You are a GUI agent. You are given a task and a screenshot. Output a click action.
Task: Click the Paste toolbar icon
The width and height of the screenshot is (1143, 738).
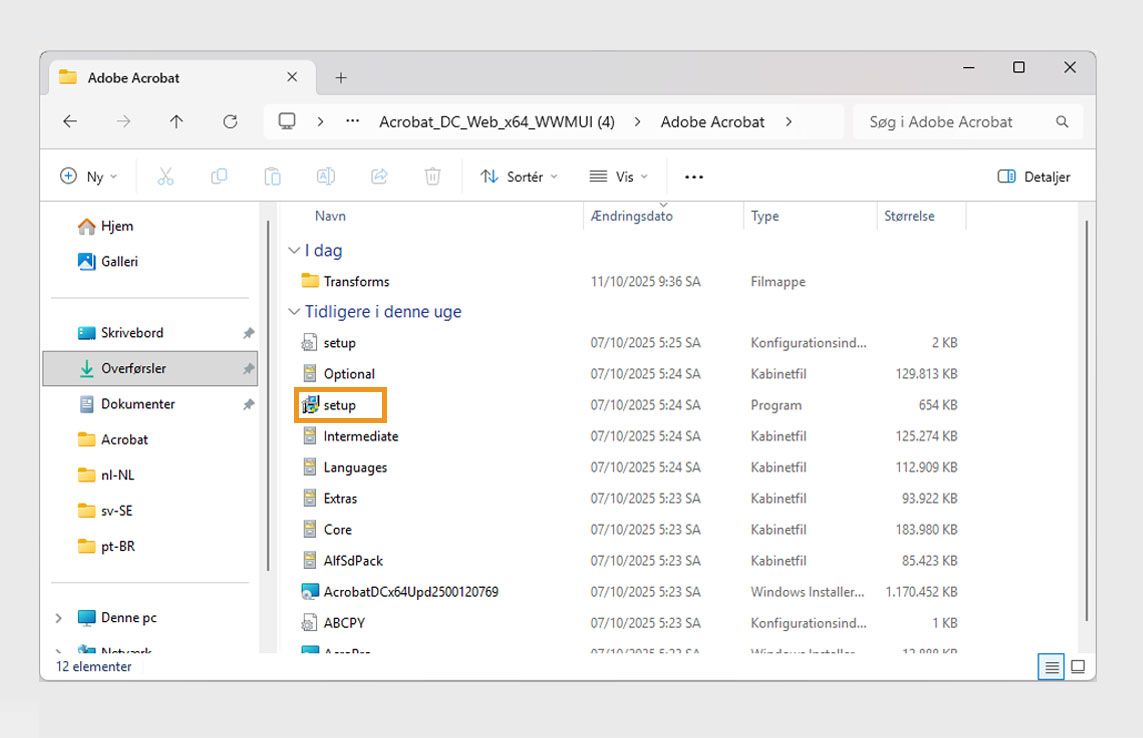tap(272, 176)
